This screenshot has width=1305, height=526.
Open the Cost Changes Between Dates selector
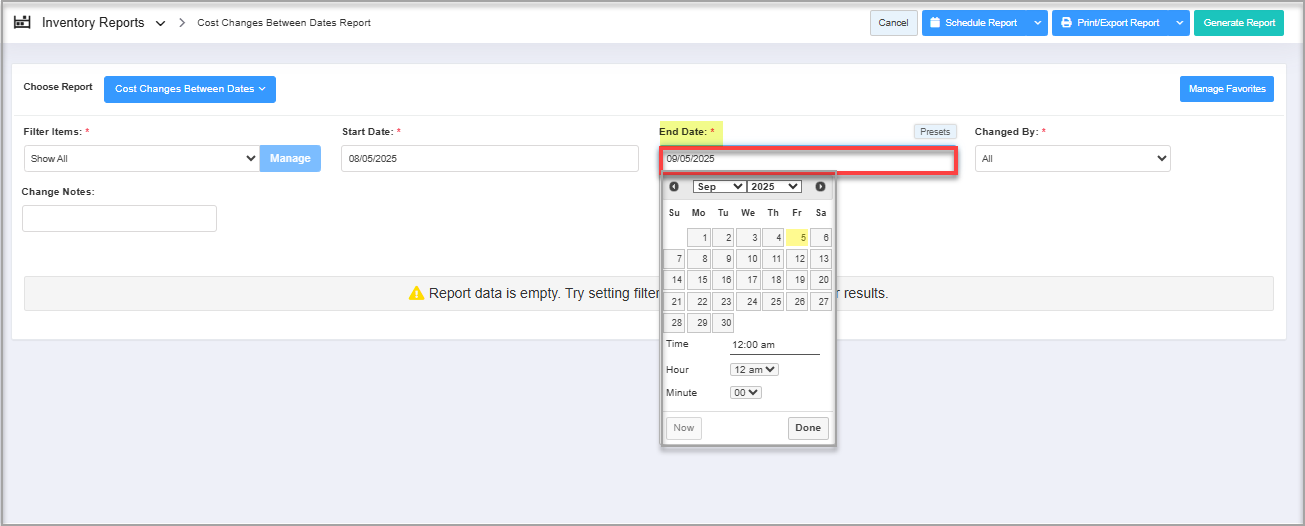tap(189, 89)
